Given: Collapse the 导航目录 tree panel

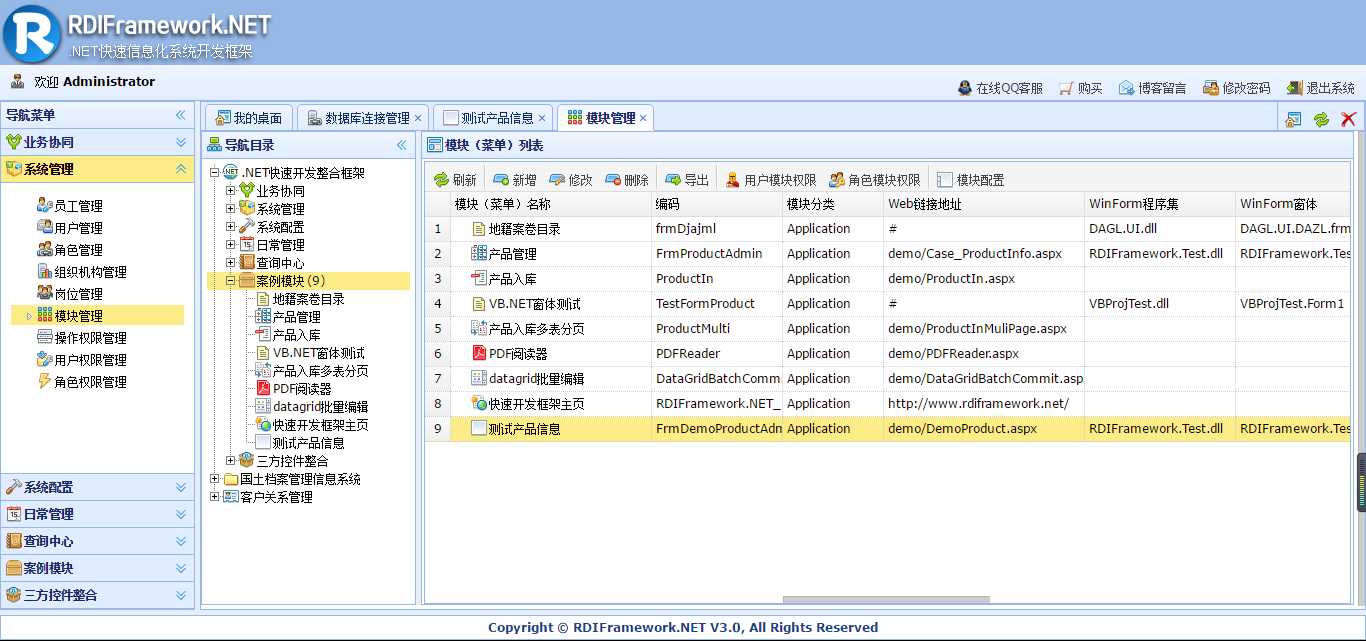Looking at the screenshot, I should [402, 145].
